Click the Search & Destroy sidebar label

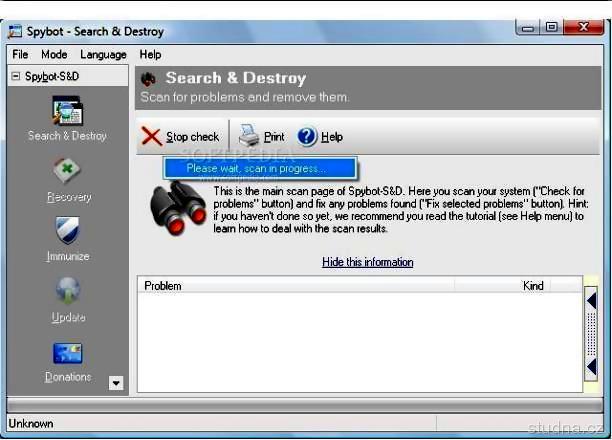click(x=67, y=136)
